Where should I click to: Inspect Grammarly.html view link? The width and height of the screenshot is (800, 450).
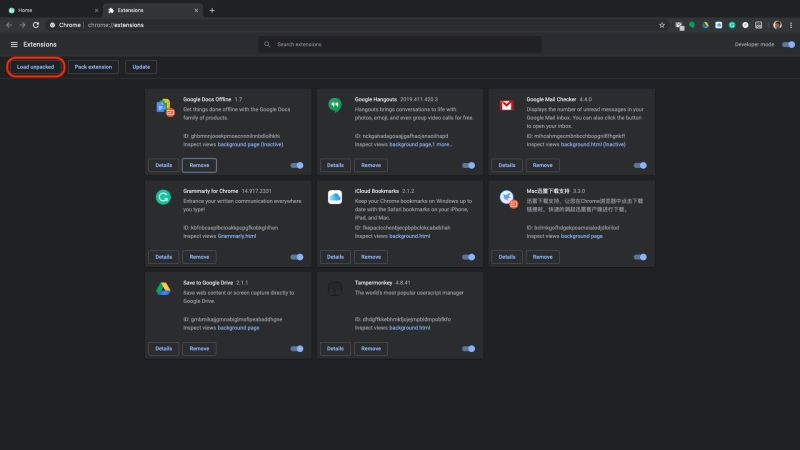(237, 236)
